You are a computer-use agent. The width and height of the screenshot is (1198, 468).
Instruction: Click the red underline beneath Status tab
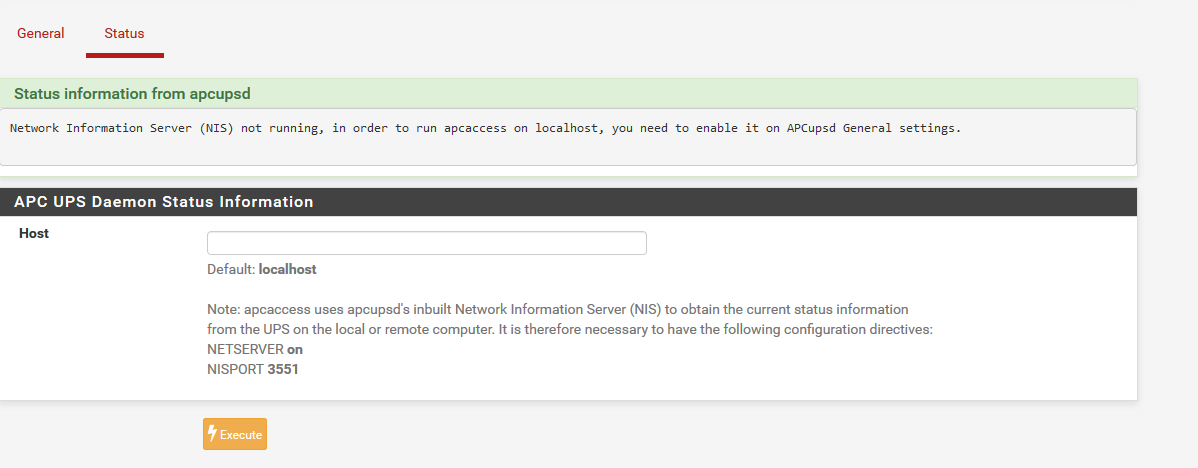pos(125,55)
